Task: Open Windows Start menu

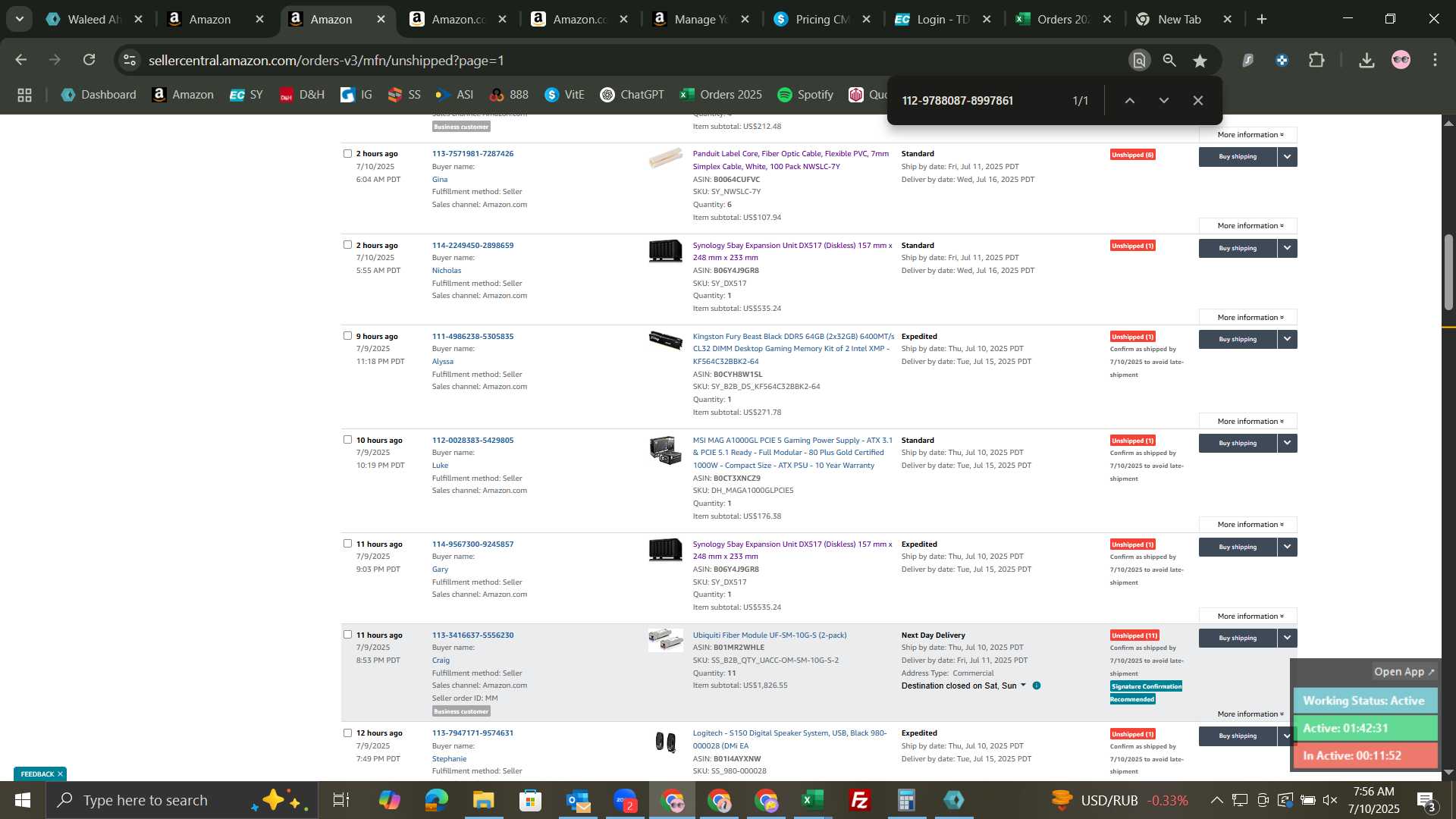Action: pyautogui.click(x=22, y=800)
